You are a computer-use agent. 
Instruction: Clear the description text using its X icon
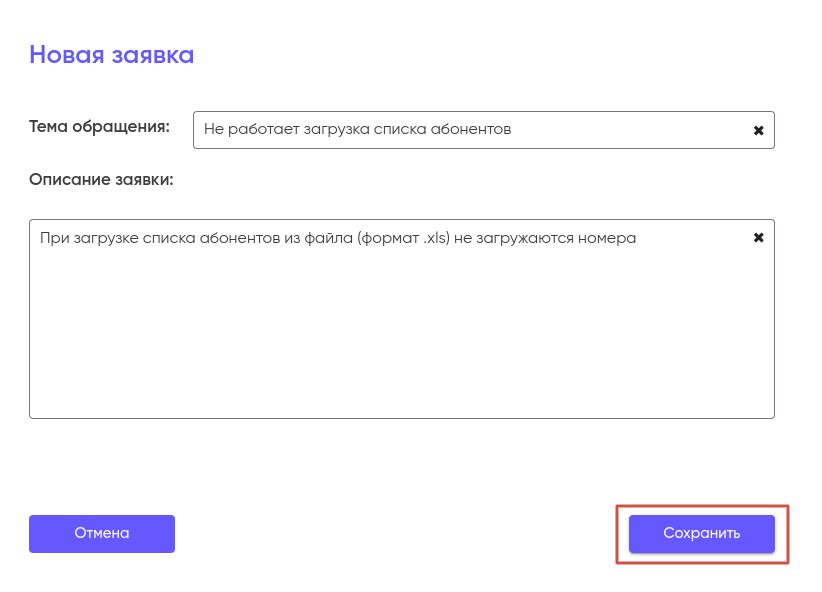click(758, 238)
